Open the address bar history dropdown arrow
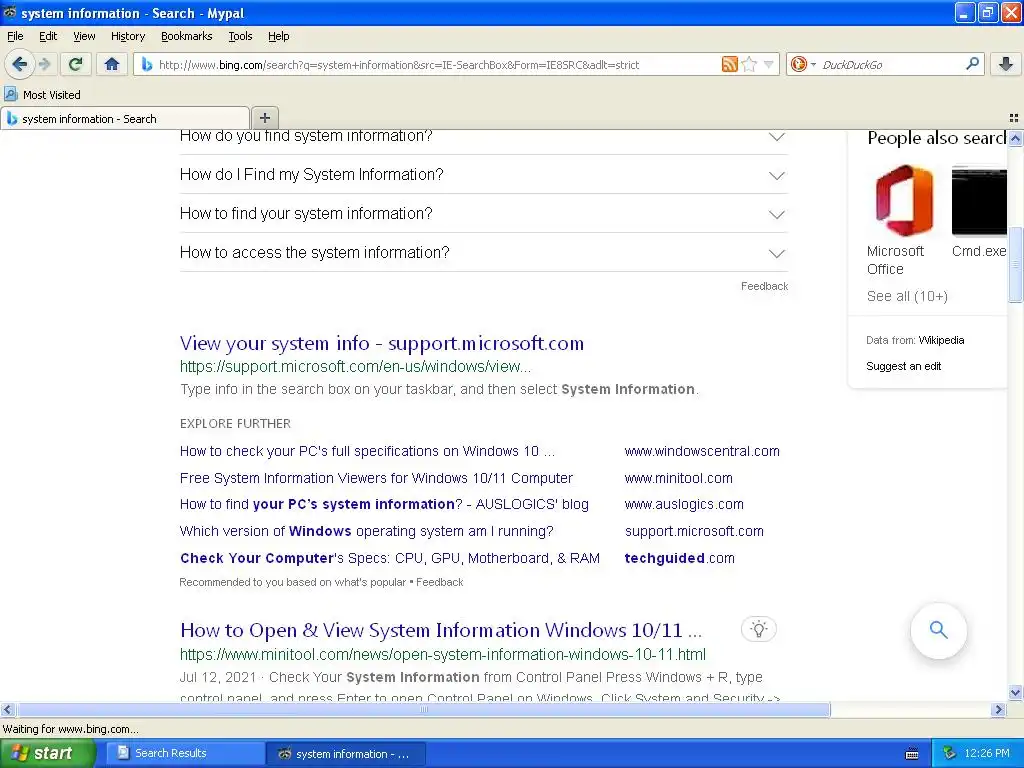The width and height of the screenshot is (1024, 768). (769, 64)
